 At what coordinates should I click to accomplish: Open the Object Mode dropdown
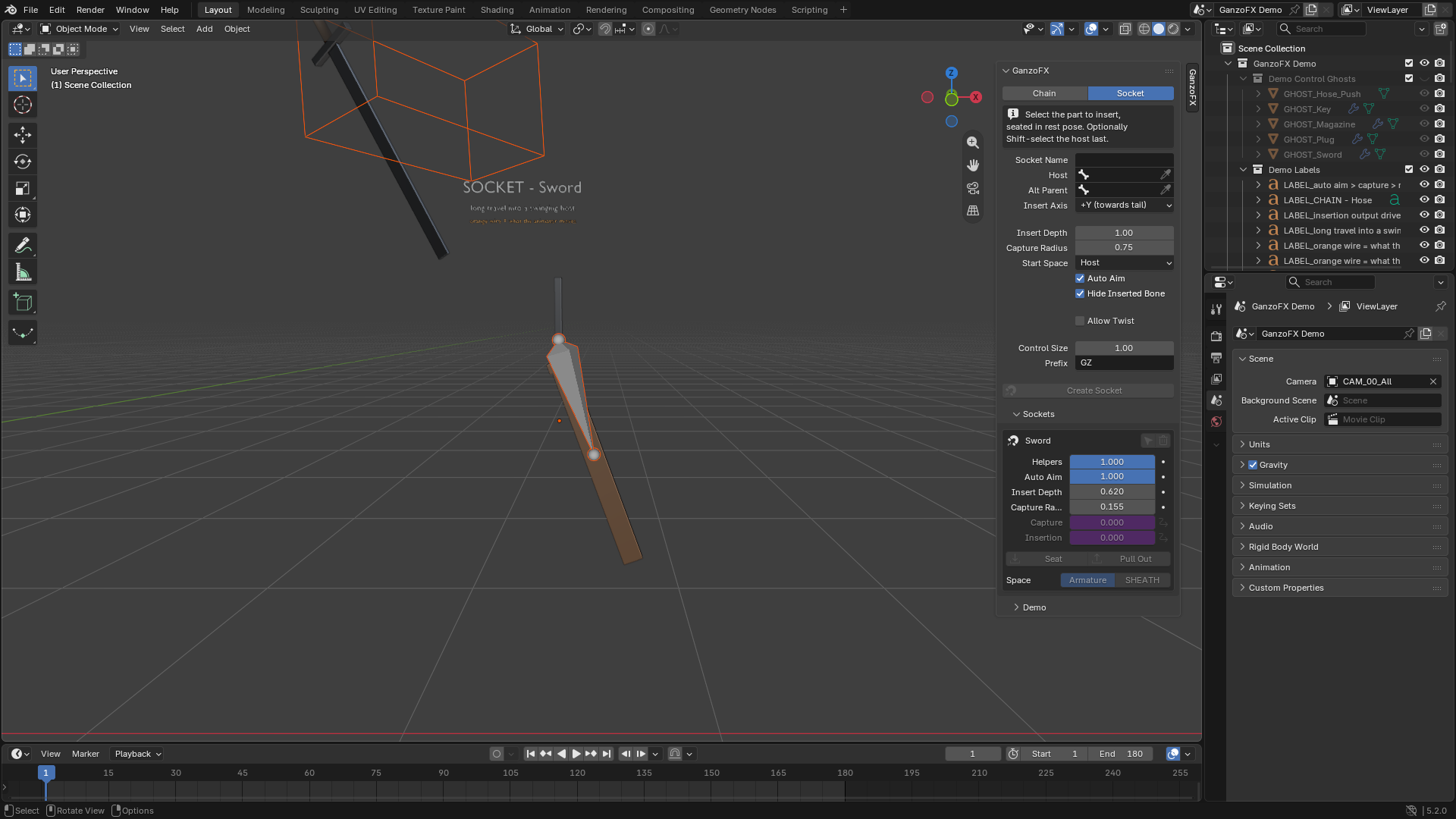coord(80,29)
